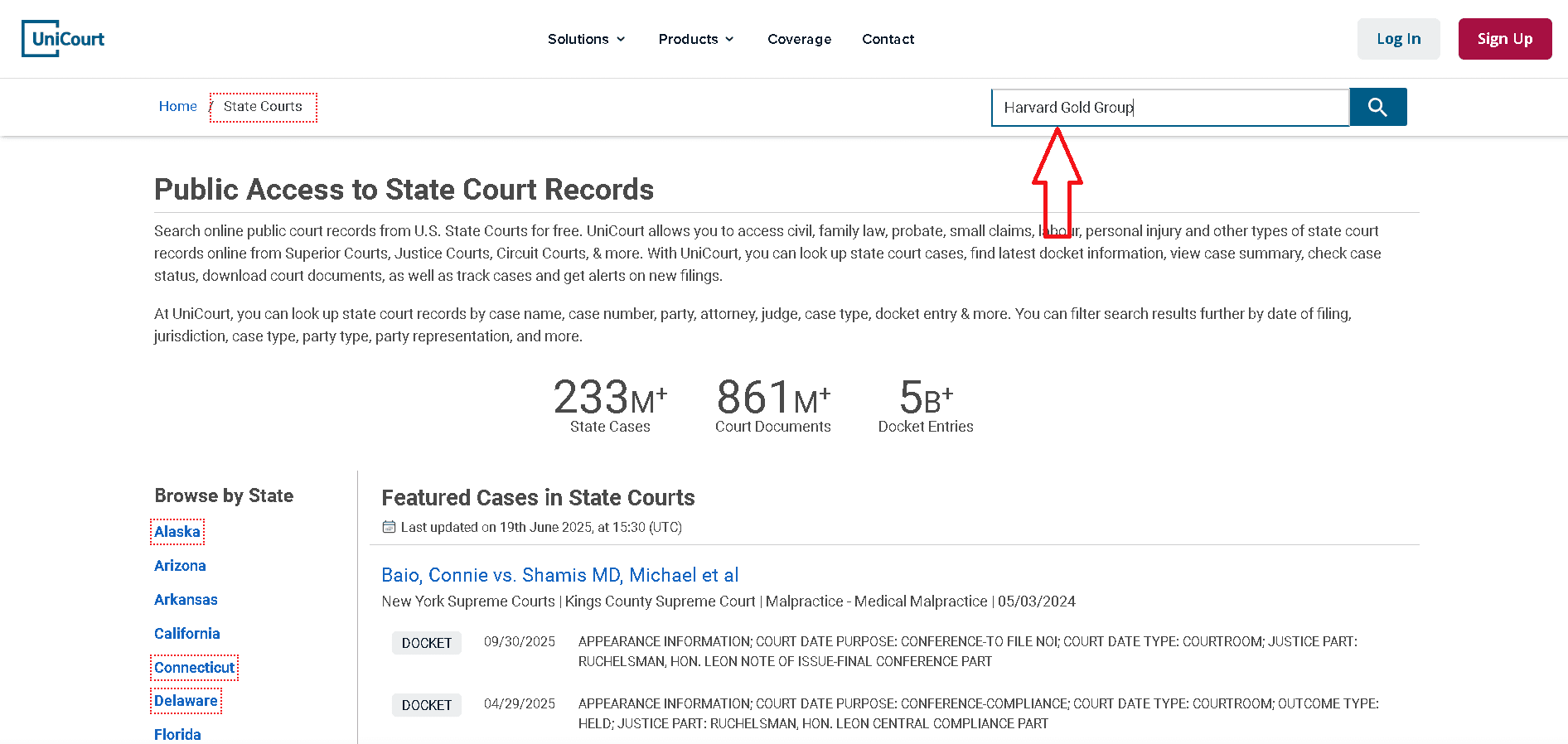Click the first DOCKET badge dated 09/30/2025
Viewport: 1568px width, 744px height.
[426, 643]
